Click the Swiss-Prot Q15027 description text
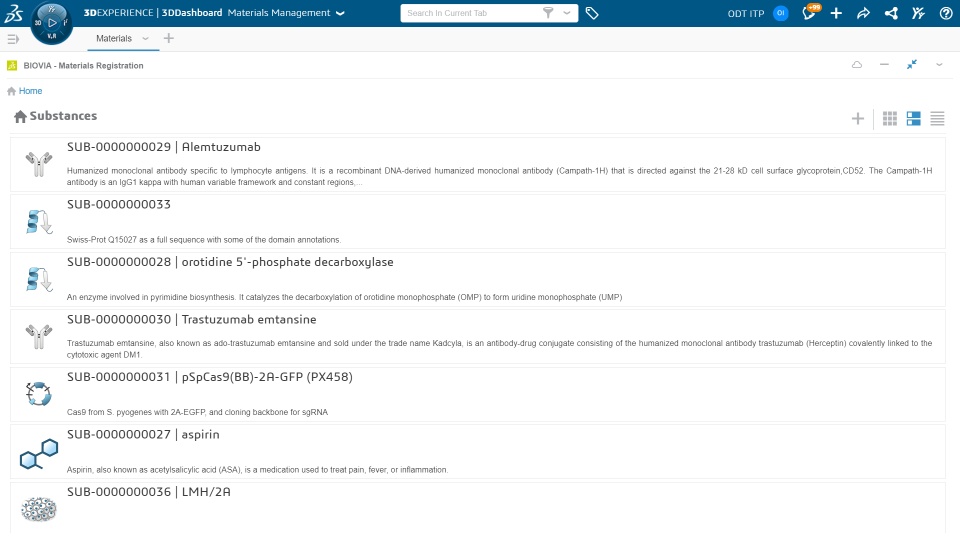This screenshot has height=540, width=960. (204, 240)
